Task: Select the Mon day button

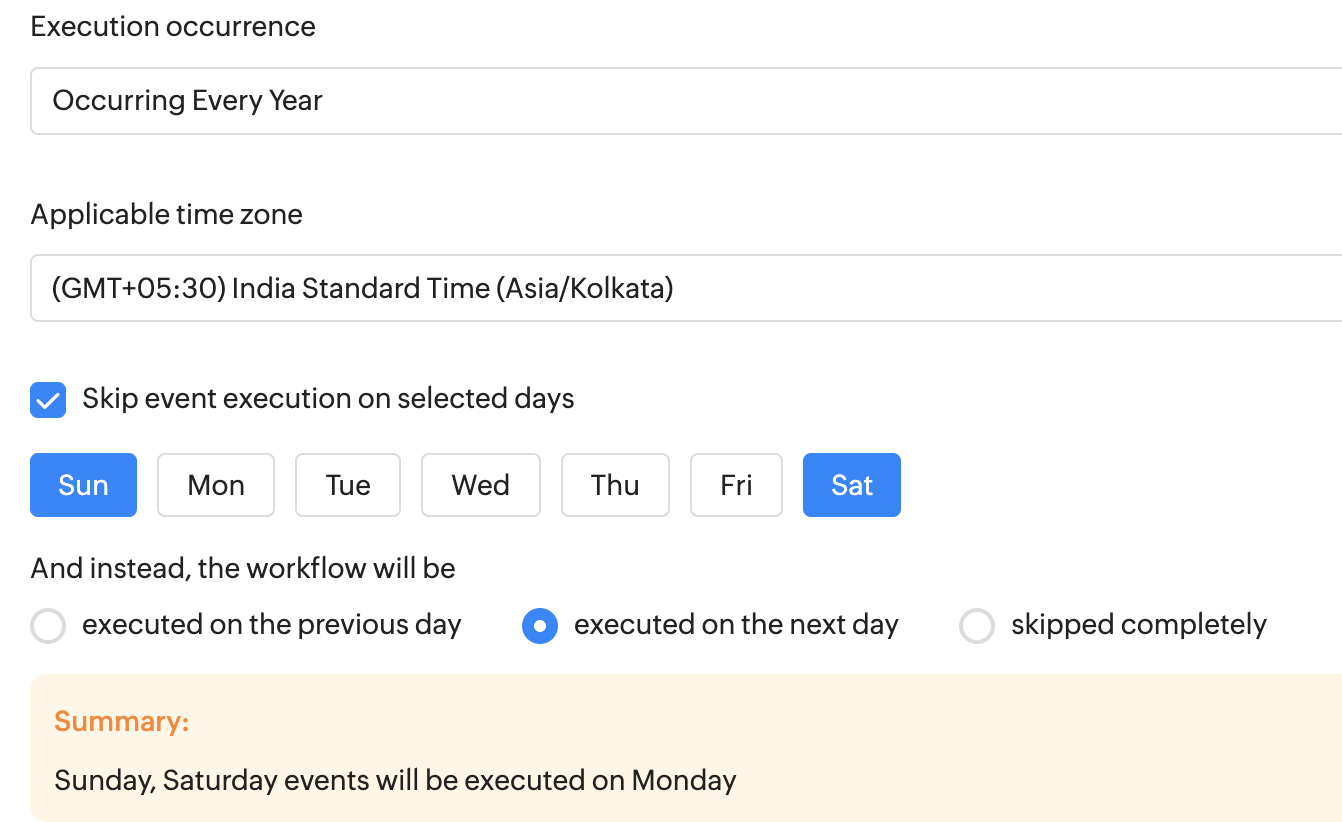Action: coord(216,485)
